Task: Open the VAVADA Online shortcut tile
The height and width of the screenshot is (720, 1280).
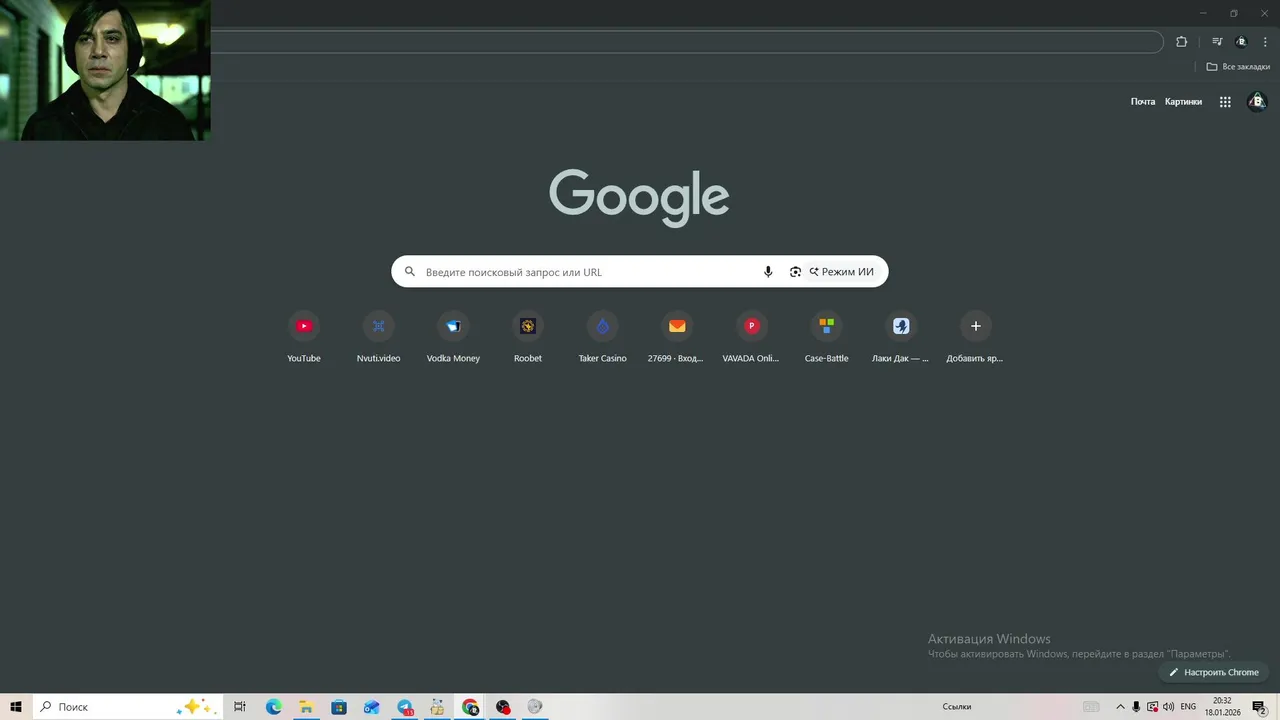Action: pos(751,337)
